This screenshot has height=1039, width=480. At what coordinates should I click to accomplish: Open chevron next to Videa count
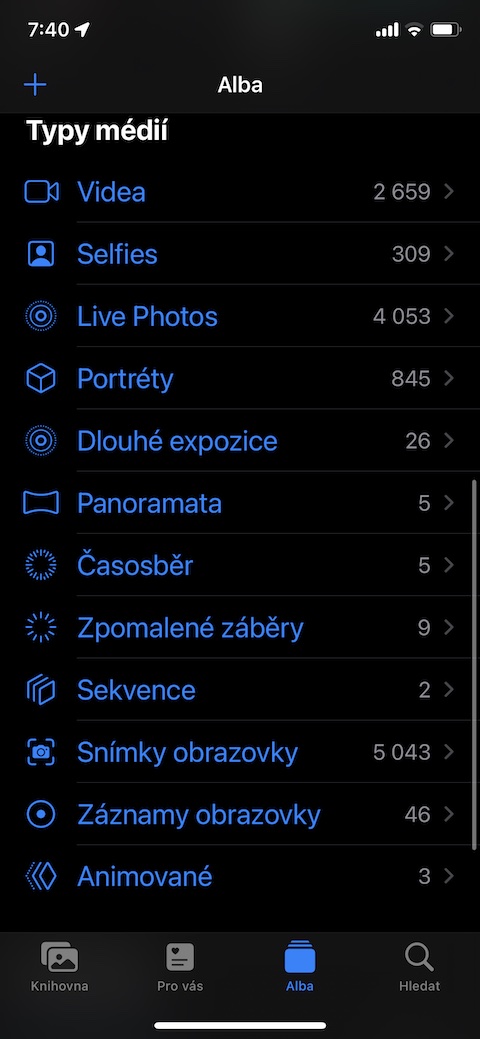pyautogui.click(x=449, y=192)
